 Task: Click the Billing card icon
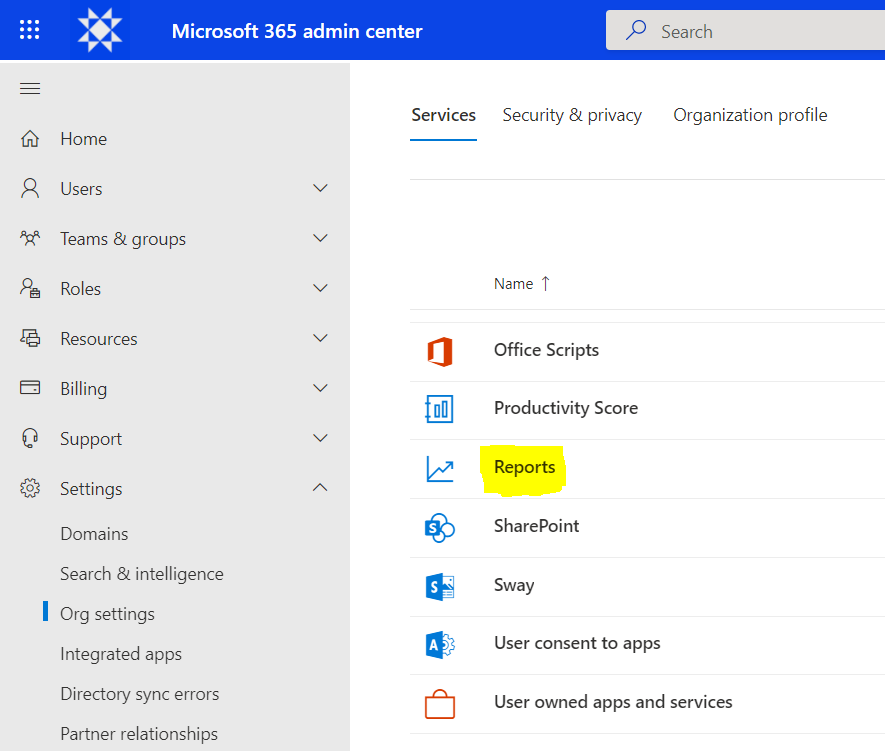click(30, 388)
